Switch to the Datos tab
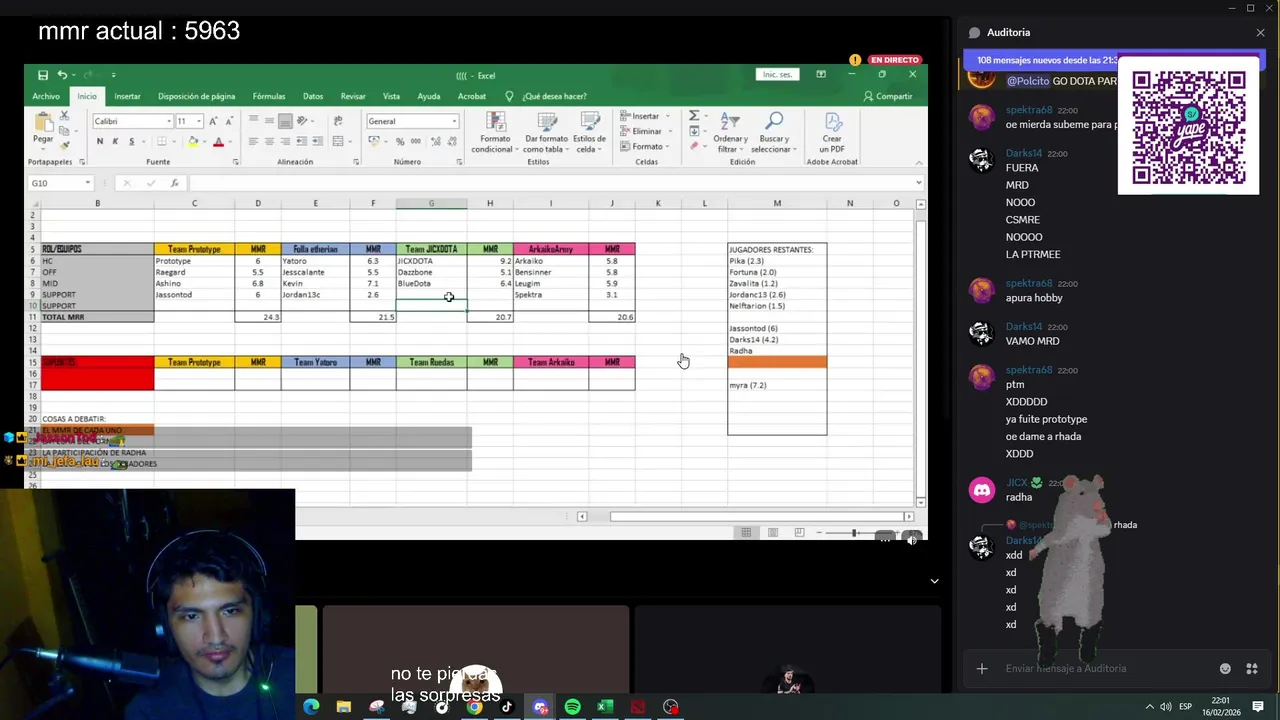This screenshot has width=1280, height=720. [313, 96]
